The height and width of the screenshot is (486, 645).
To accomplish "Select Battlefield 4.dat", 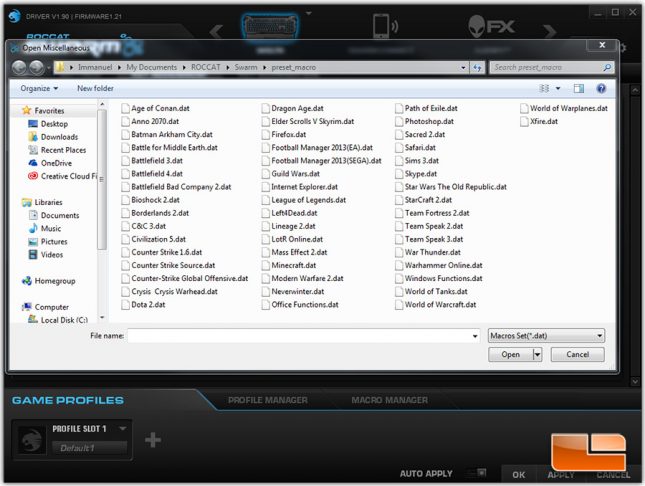I will pos(152,174).
